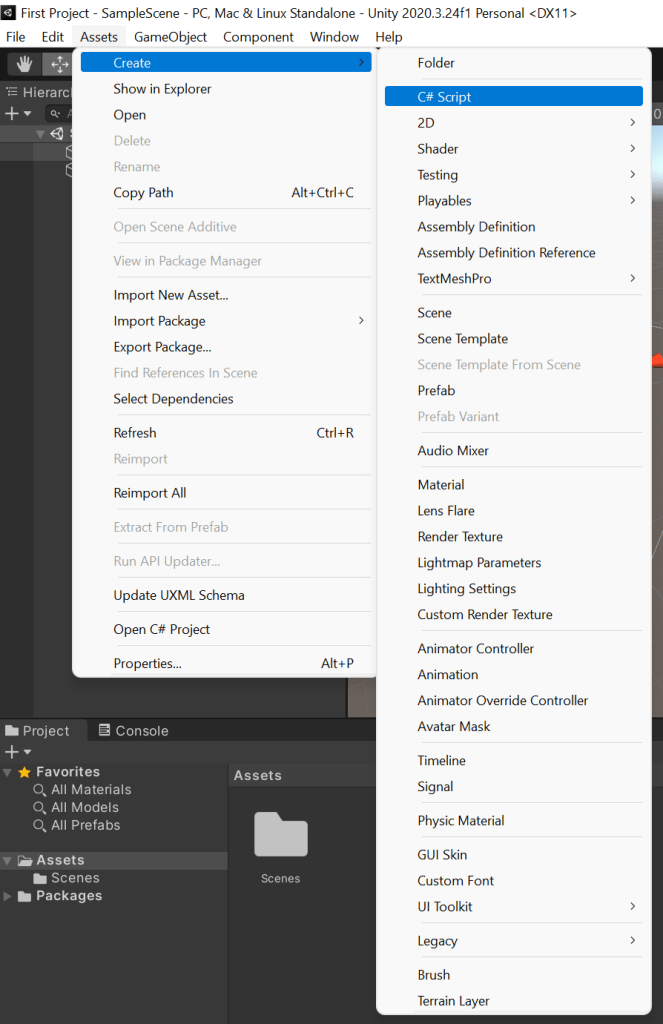Open the File menu

[x=16, y=37]
